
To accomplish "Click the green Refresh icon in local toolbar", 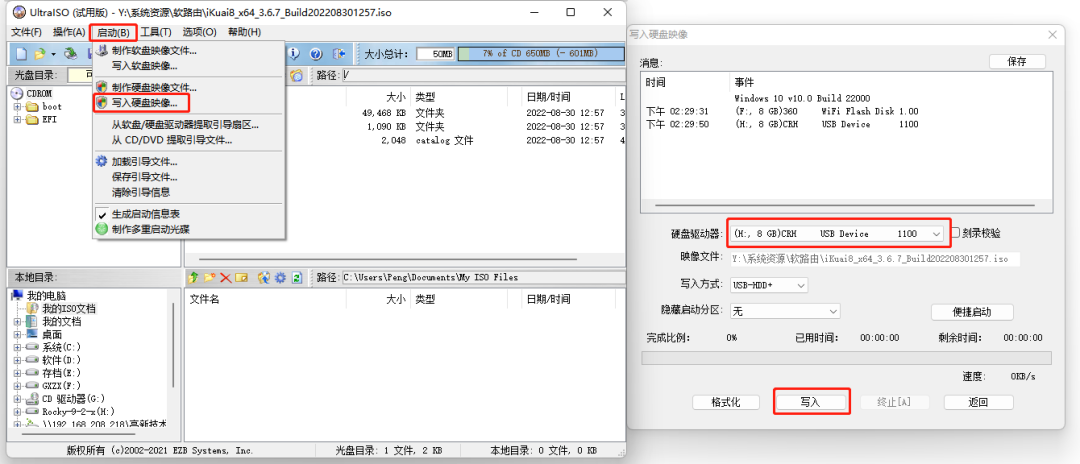I will (x=296, y=277).
